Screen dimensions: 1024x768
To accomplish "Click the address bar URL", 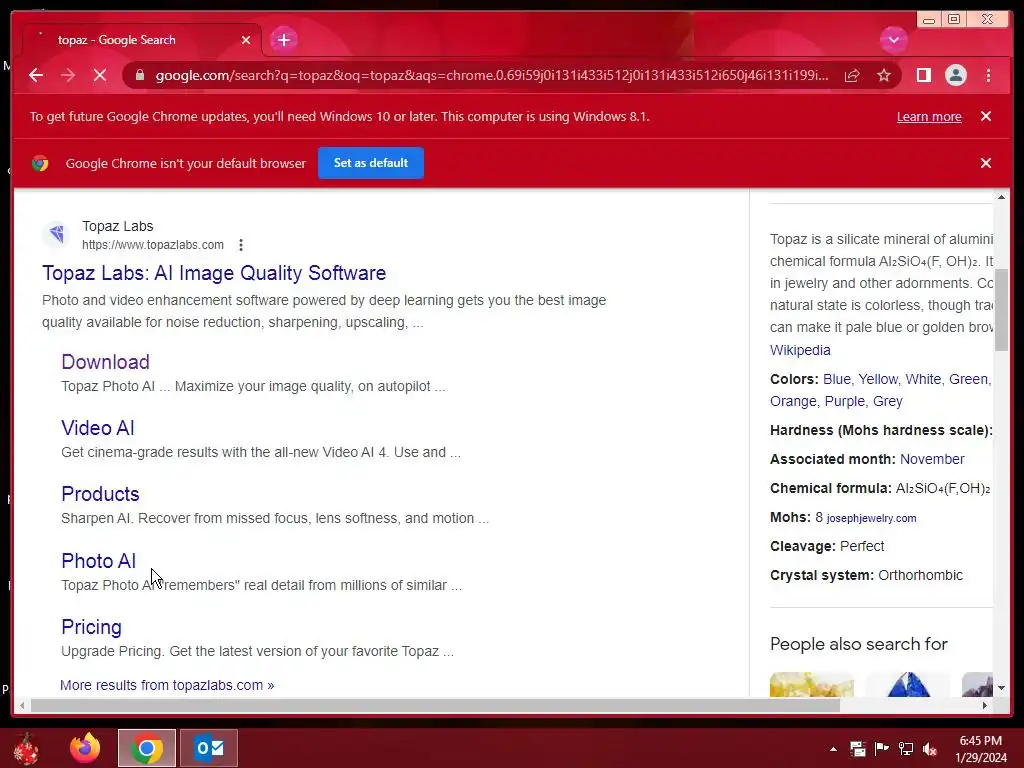I will click(491, 75).
